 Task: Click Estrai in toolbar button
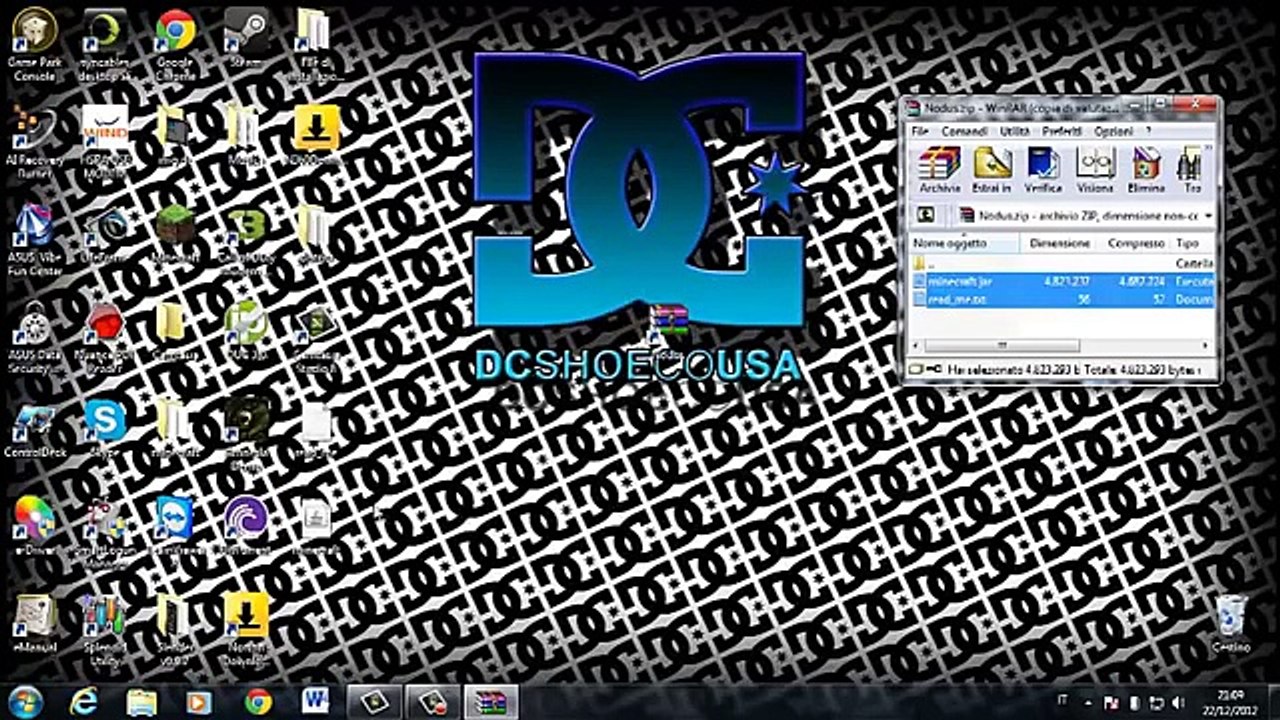(992, 170)
